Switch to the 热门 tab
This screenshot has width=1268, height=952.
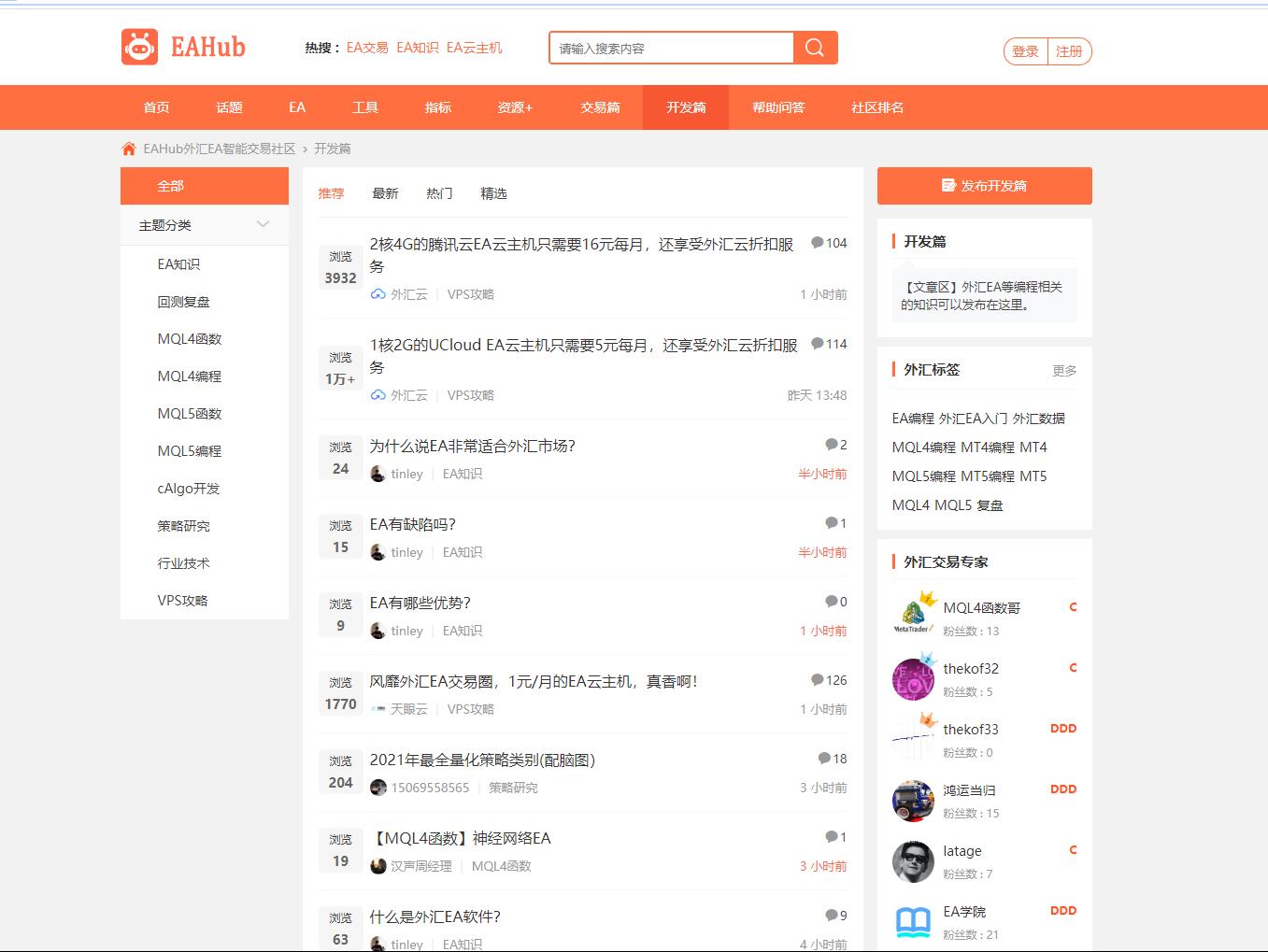439,193
